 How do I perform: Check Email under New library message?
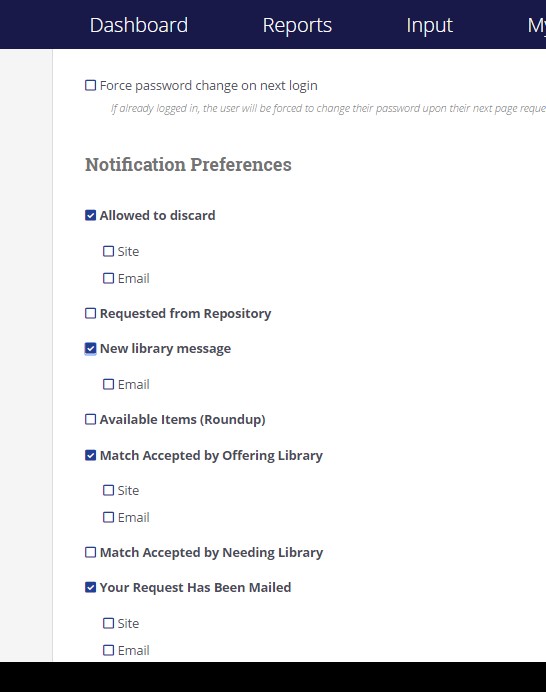109,384
